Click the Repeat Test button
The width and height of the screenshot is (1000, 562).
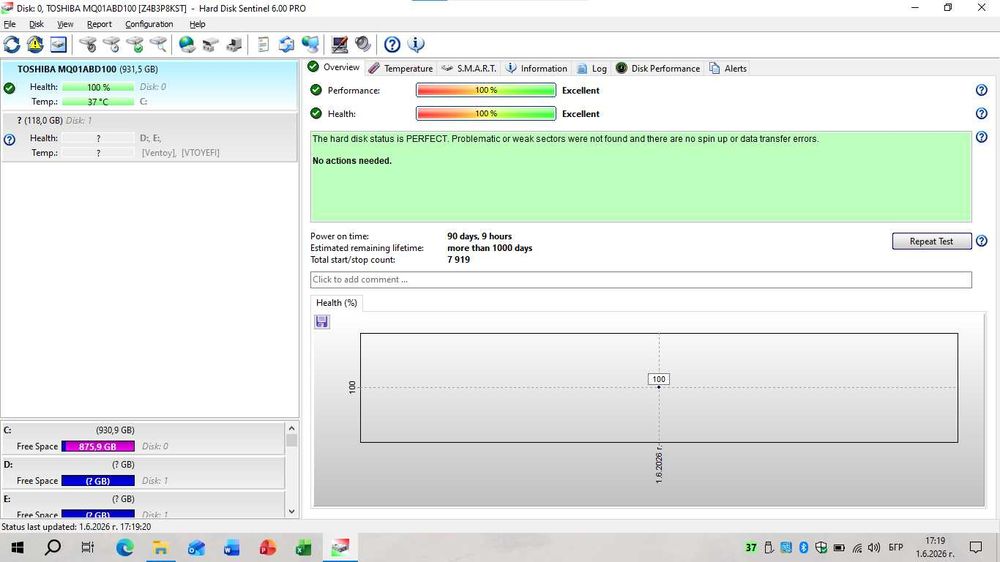tap(931, 241)
